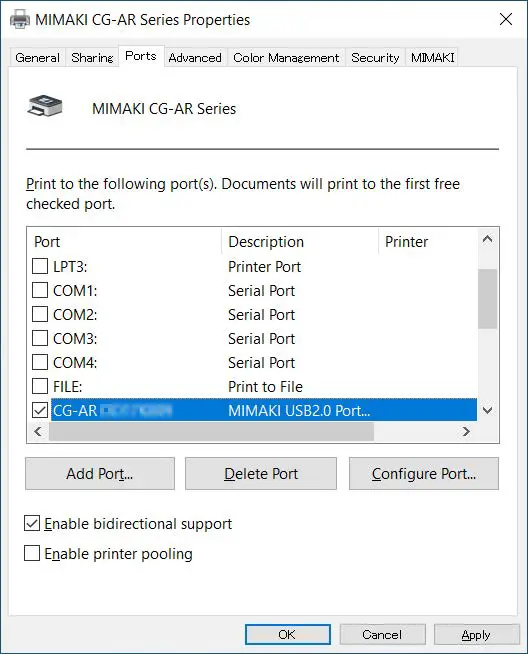Viewport: 528px width, 654px height.
Task: Click the MIMAKI CG-AR Series printer icon
Action: click(x=45, y=106)
